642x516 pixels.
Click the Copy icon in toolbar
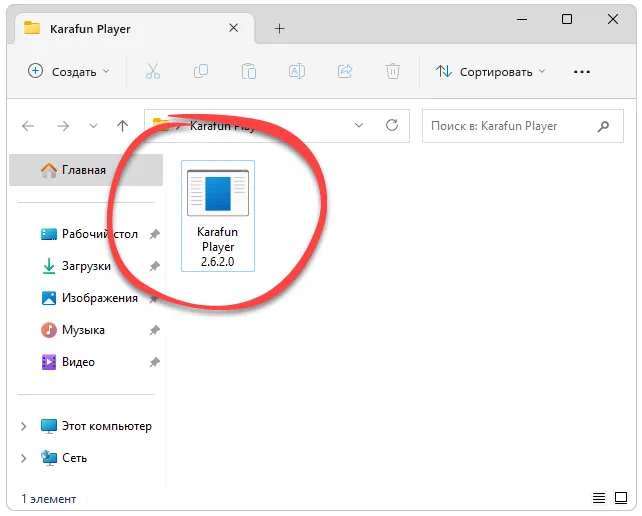[x=201, y=71]
